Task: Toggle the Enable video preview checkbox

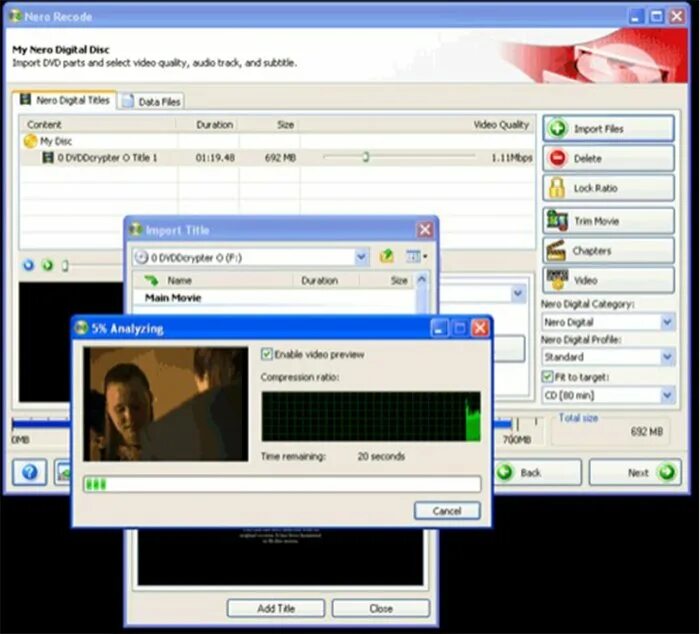Action: pyautogui.click(x=267, y=354)
